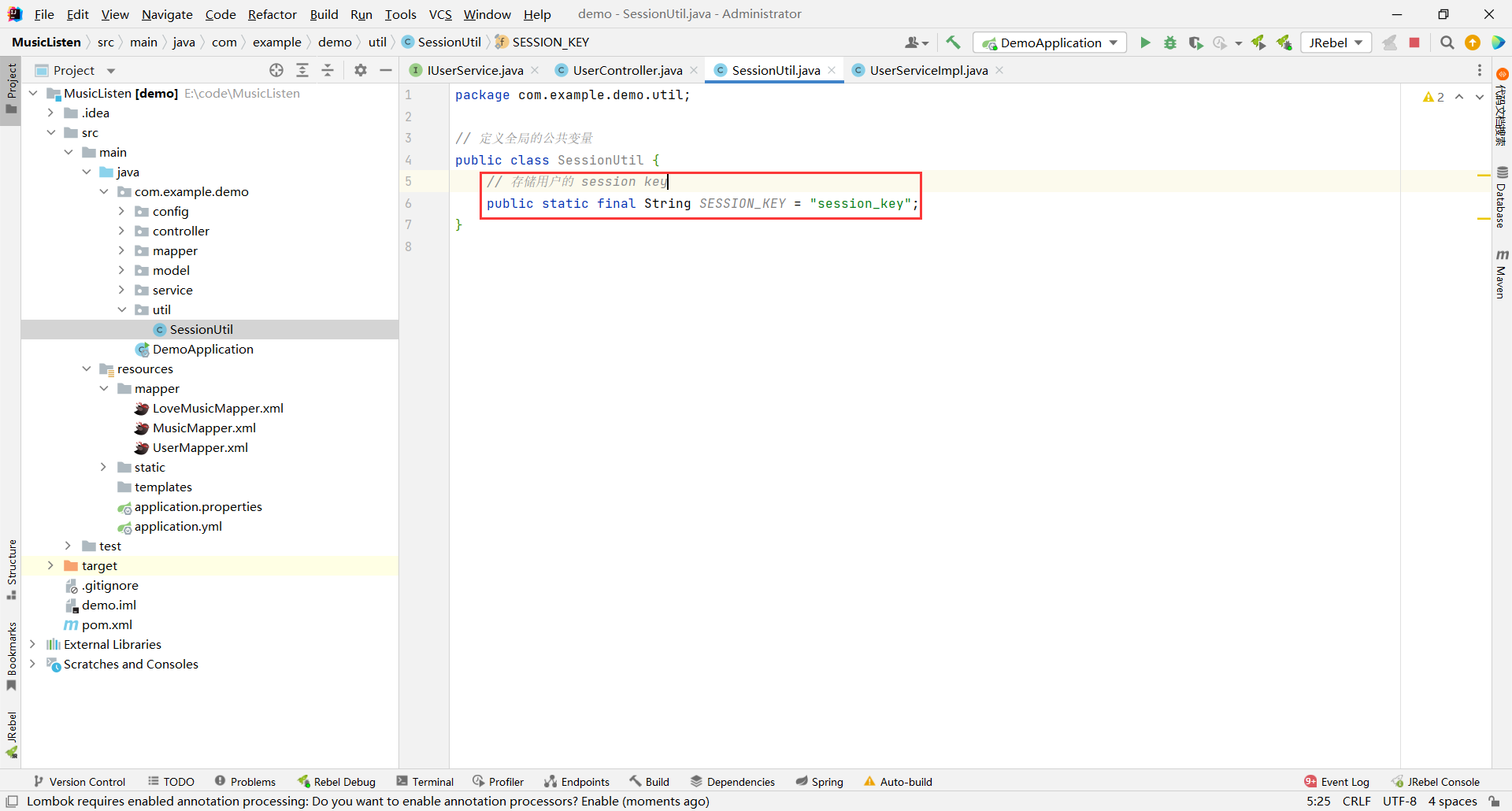Open the Refactor menu
The height and width of the screenshot is (811, 1512).
[x=272, y=14]
